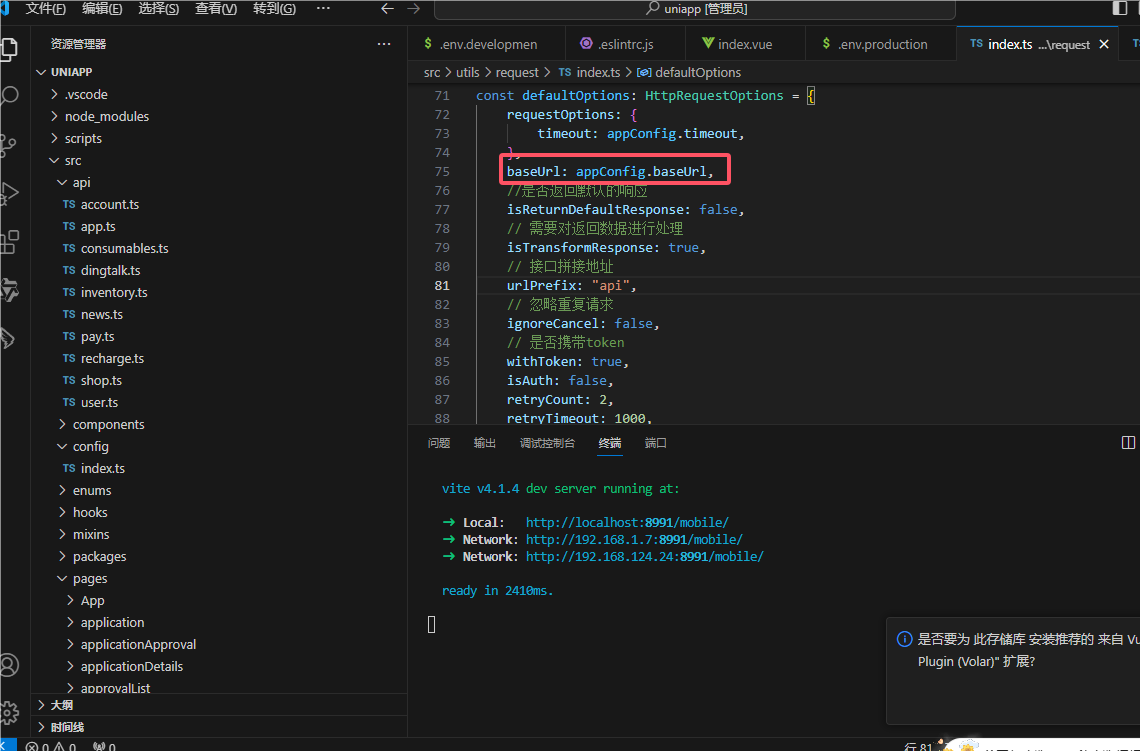The image size is (1140, 751).
Task: Collapse the pages folder
Action: [63, 579]
